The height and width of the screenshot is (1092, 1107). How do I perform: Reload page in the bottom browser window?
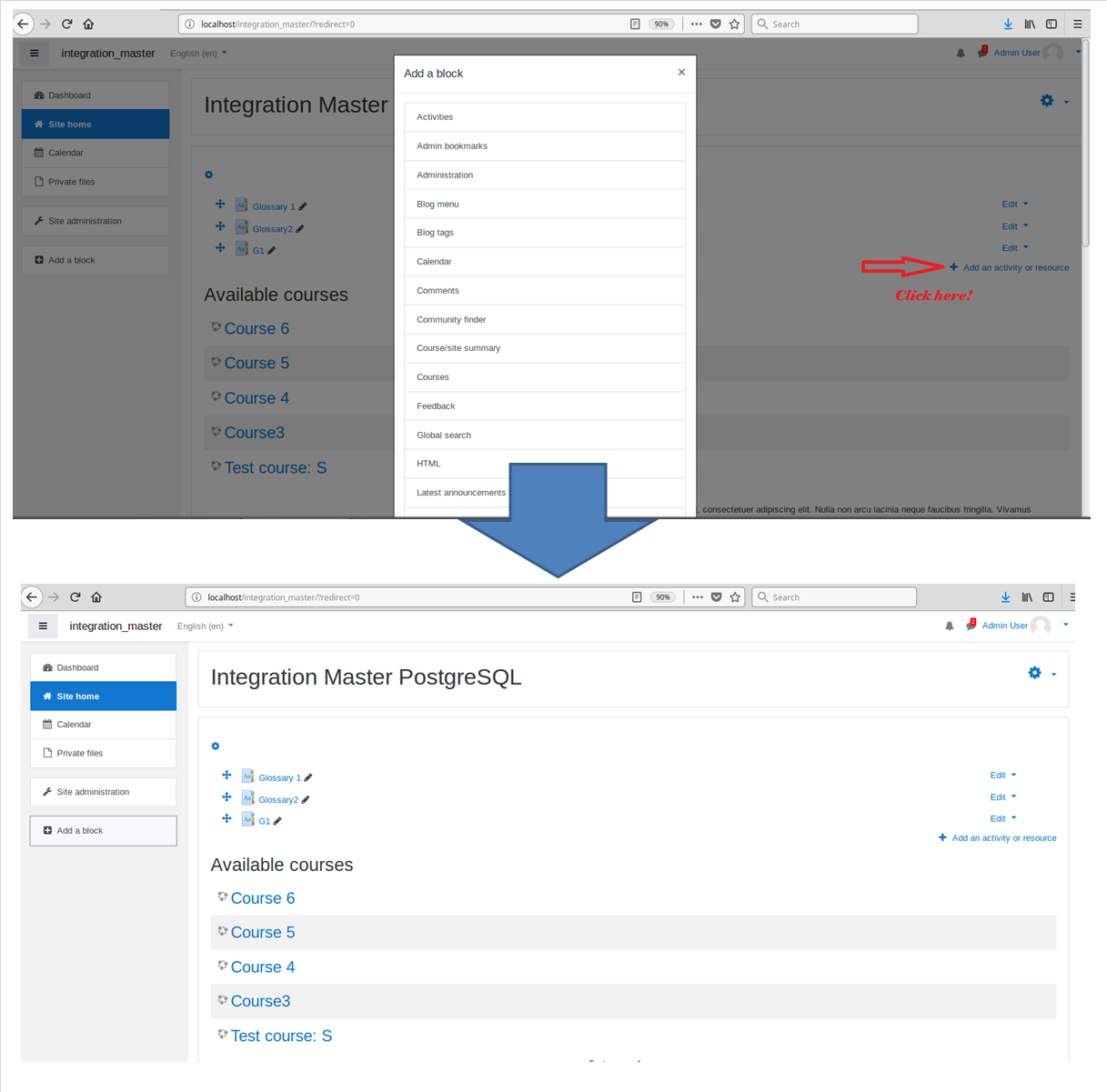pos(75,597)
